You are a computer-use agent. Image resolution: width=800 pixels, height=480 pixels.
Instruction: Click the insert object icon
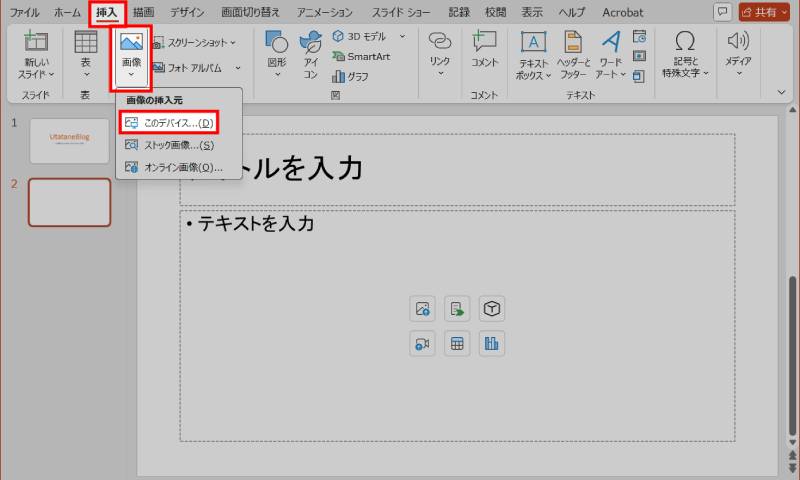point(639,77)
